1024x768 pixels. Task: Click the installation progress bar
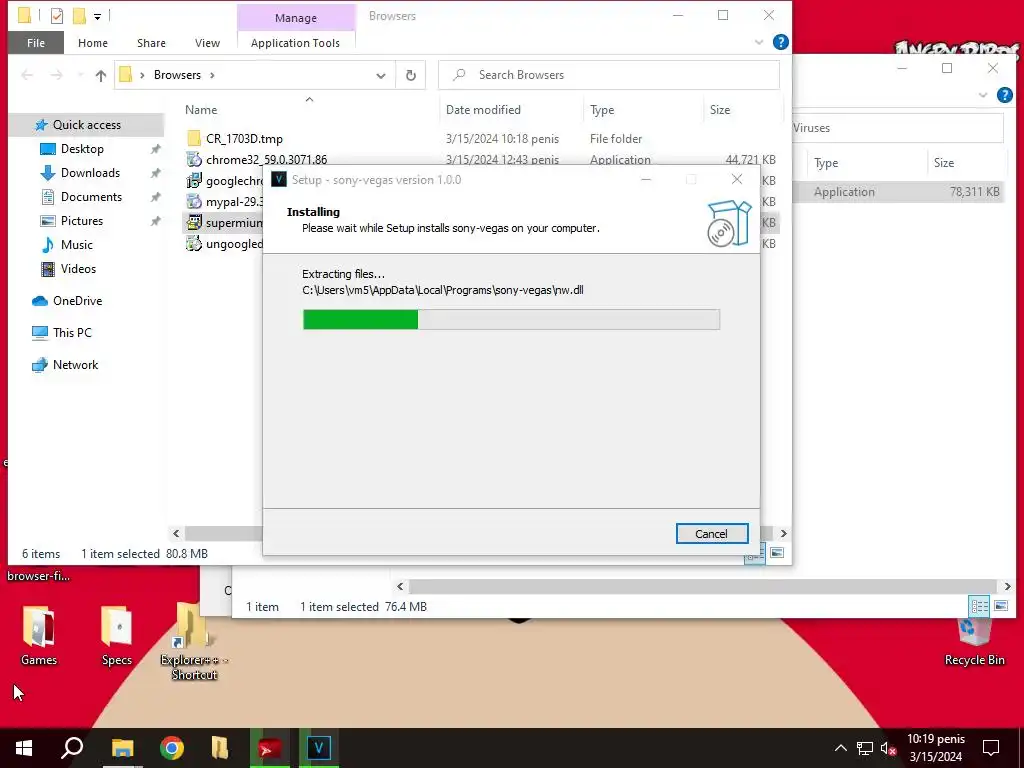511,319
